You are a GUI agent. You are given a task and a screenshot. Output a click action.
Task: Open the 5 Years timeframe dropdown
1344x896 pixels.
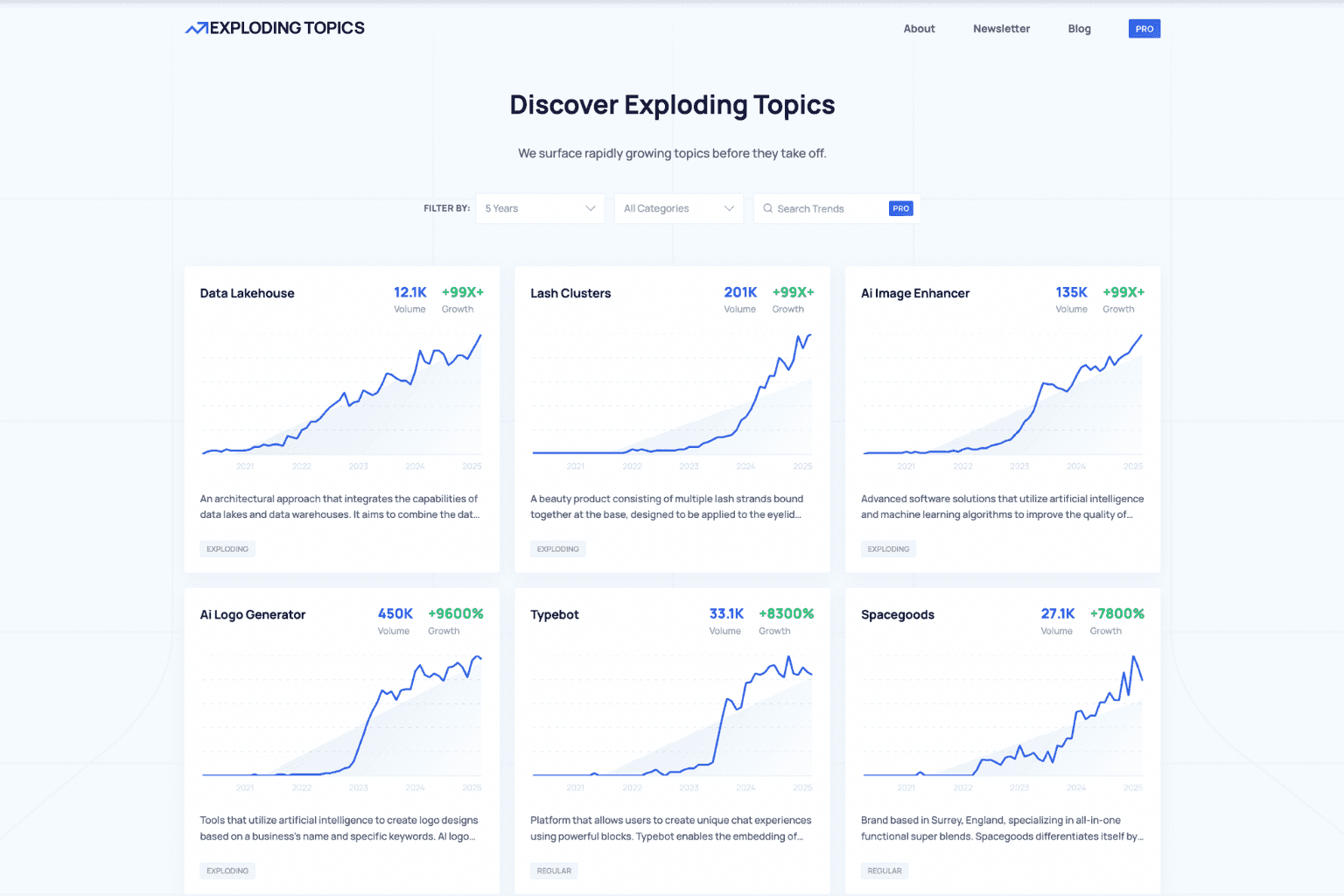tap(540, 208)
